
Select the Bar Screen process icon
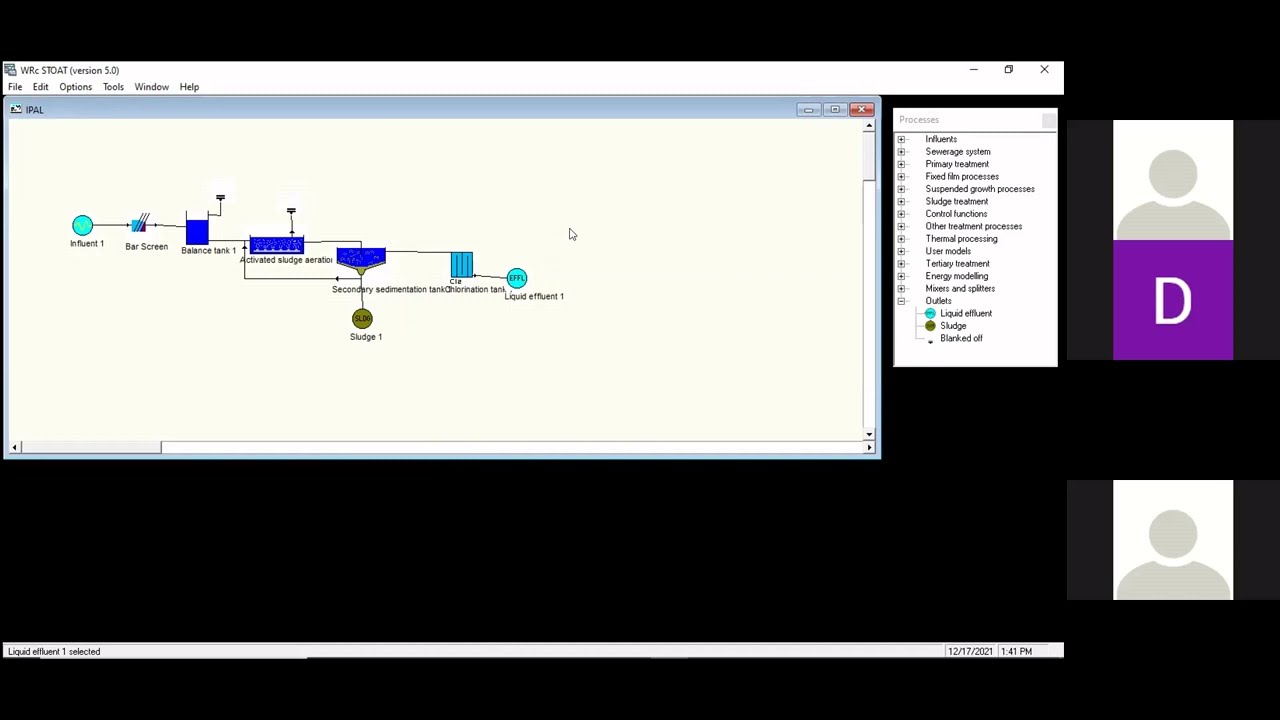pyautogui.click(x=140, y=223)
